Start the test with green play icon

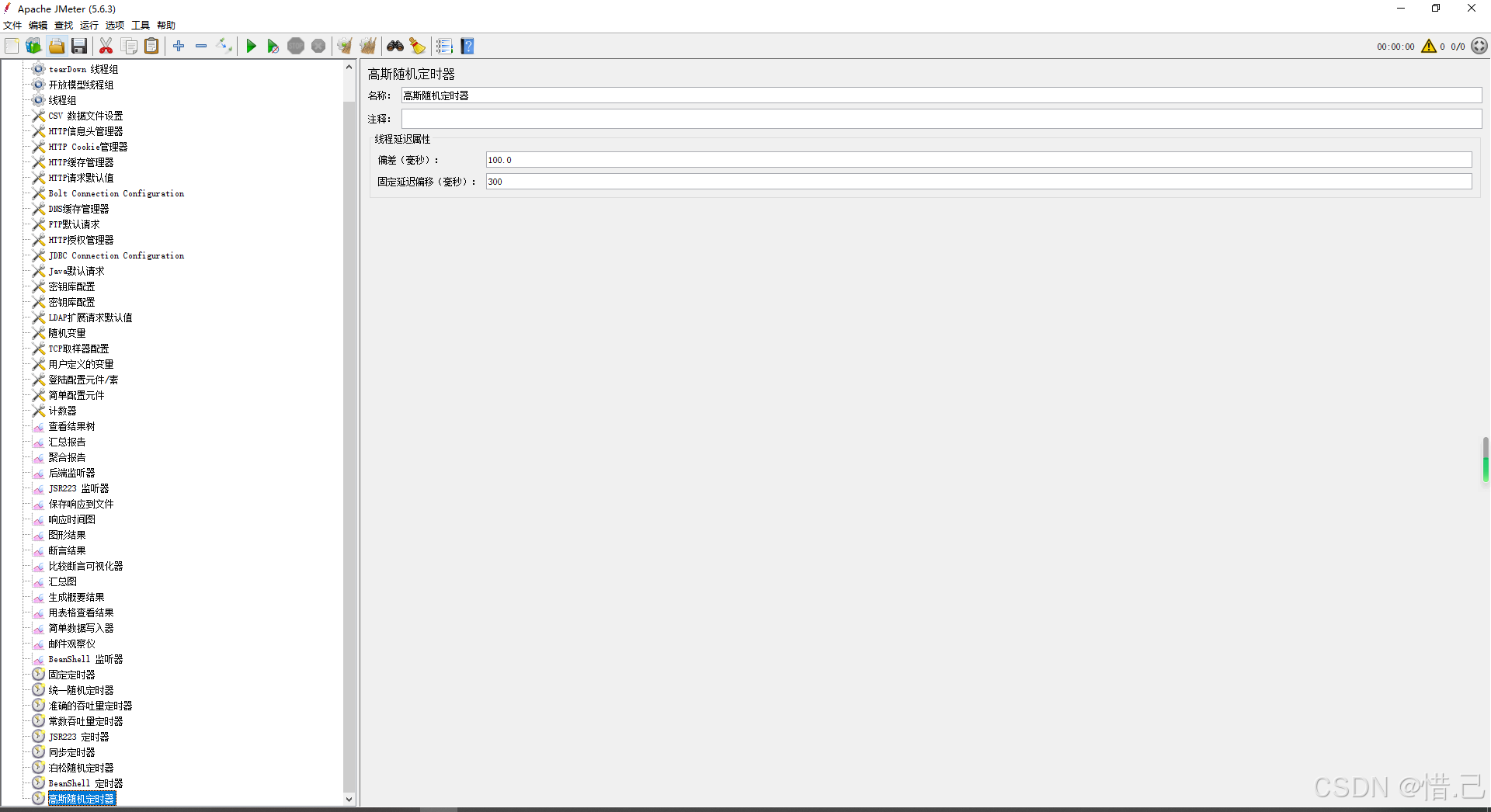coord(251,47)
